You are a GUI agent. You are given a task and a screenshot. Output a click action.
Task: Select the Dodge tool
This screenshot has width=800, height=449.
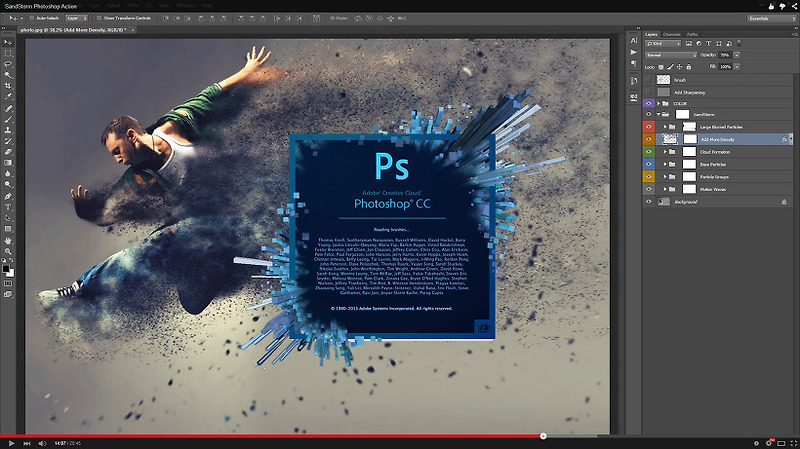(x=8, y=185)
